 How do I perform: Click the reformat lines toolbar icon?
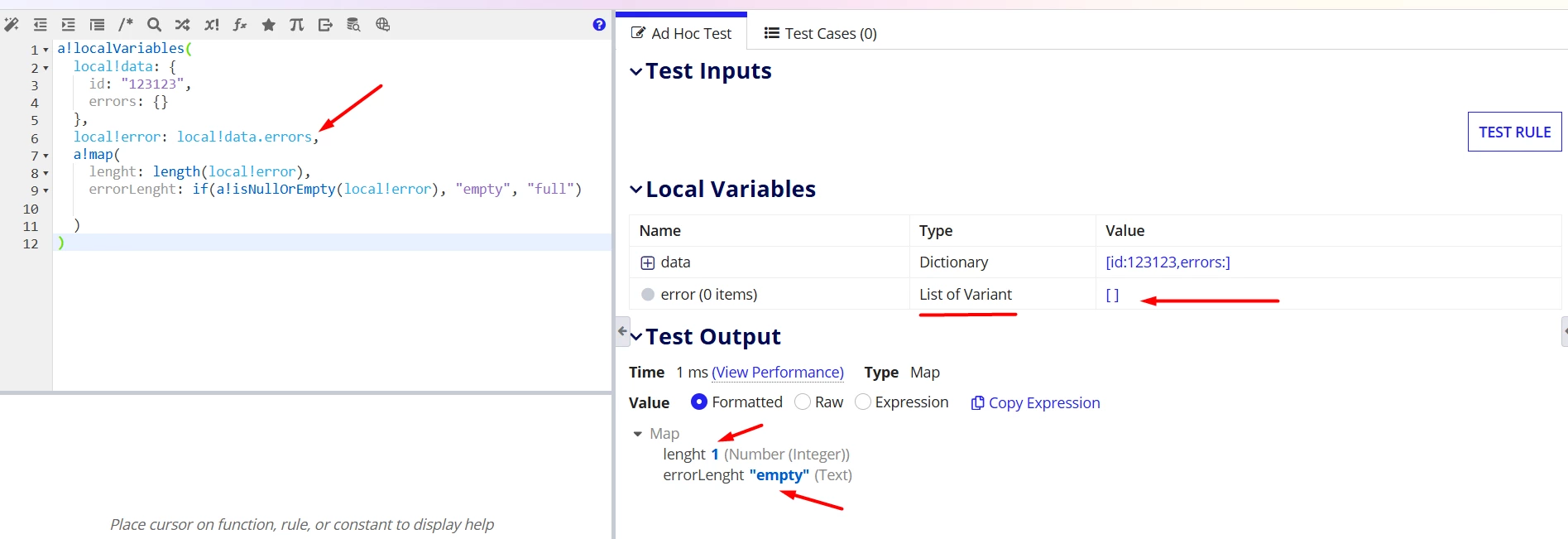coord(97,25)
